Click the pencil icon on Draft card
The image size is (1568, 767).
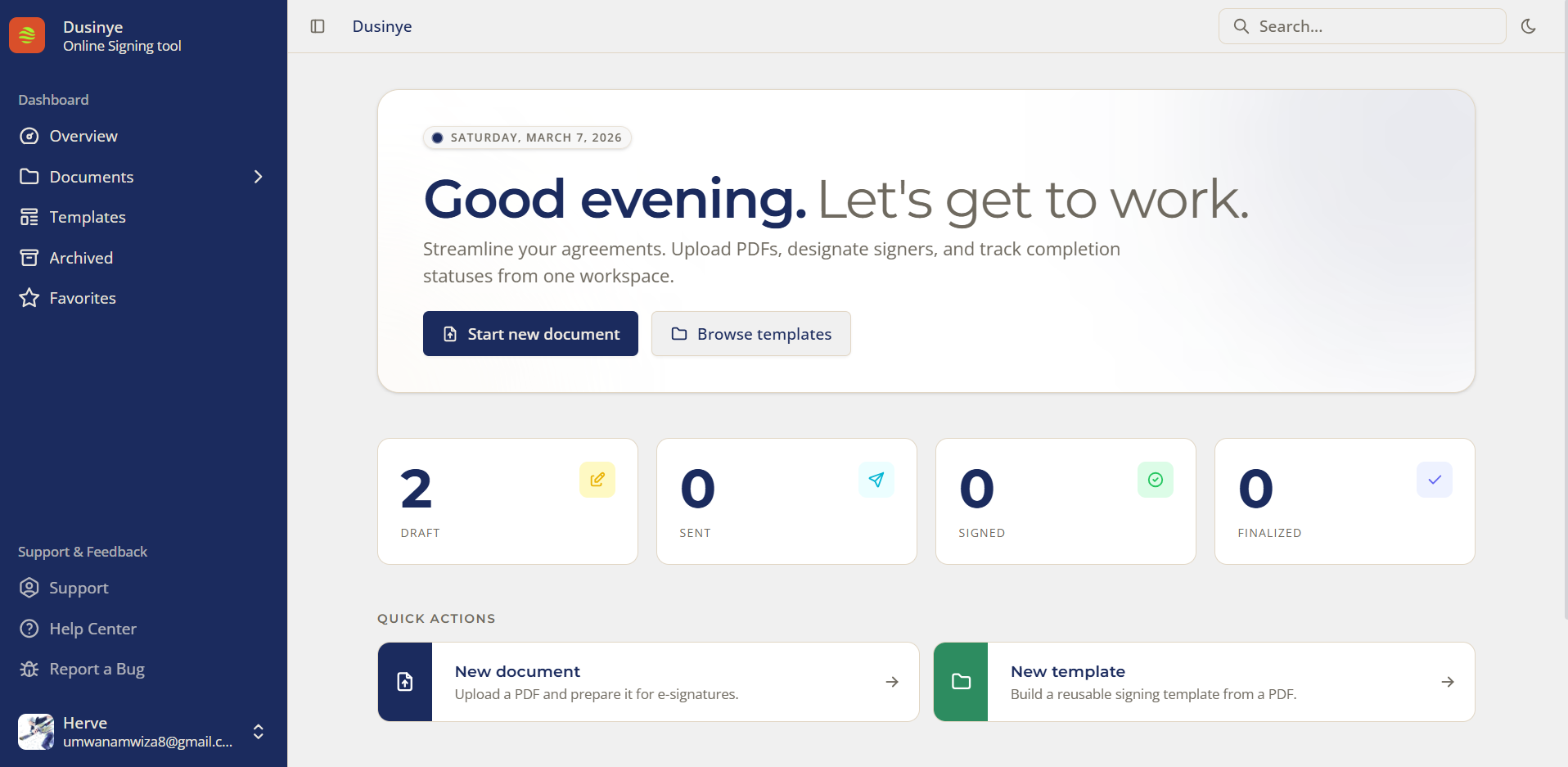point(597,480)
